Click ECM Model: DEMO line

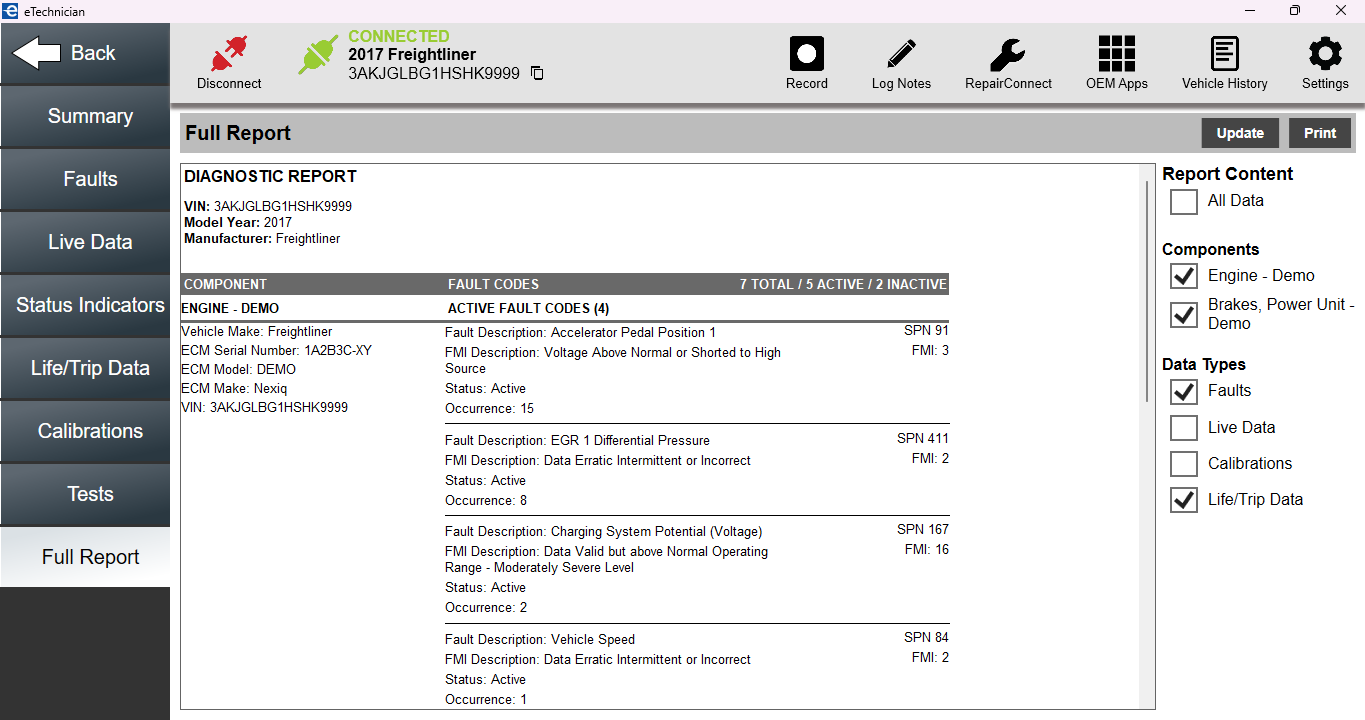coord(238,370)
